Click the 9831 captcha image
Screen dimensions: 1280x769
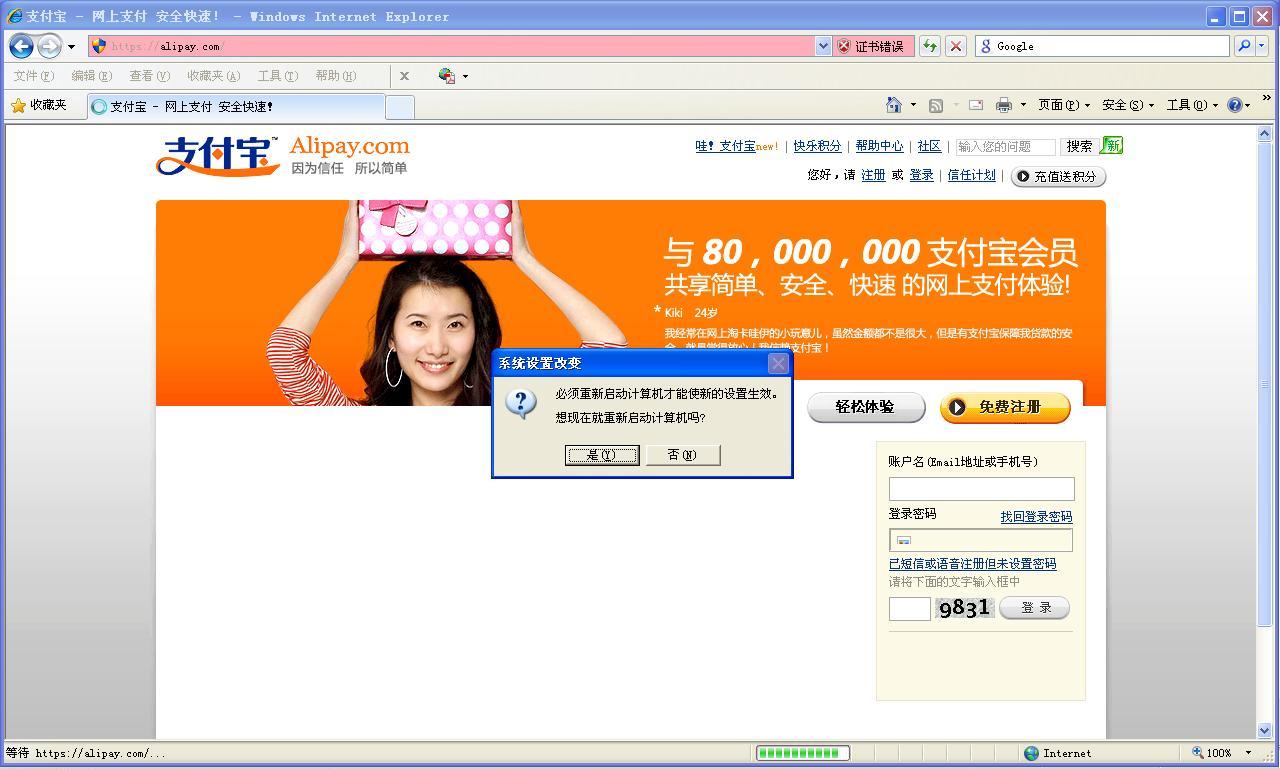coord(965,608)
